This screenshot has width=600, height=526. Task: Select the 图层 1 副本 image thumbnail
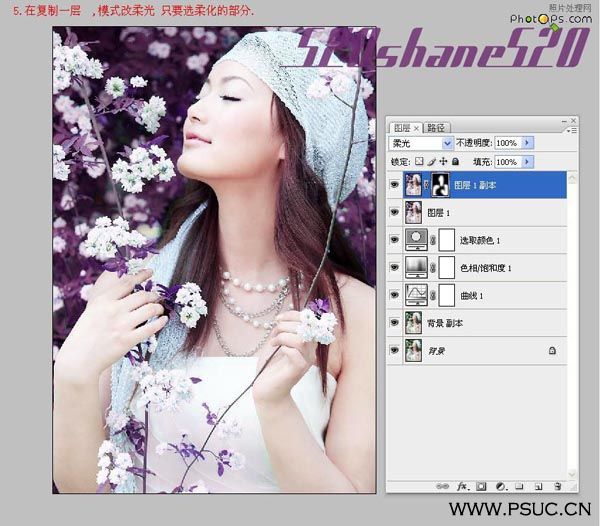click(x=414, y=185)
